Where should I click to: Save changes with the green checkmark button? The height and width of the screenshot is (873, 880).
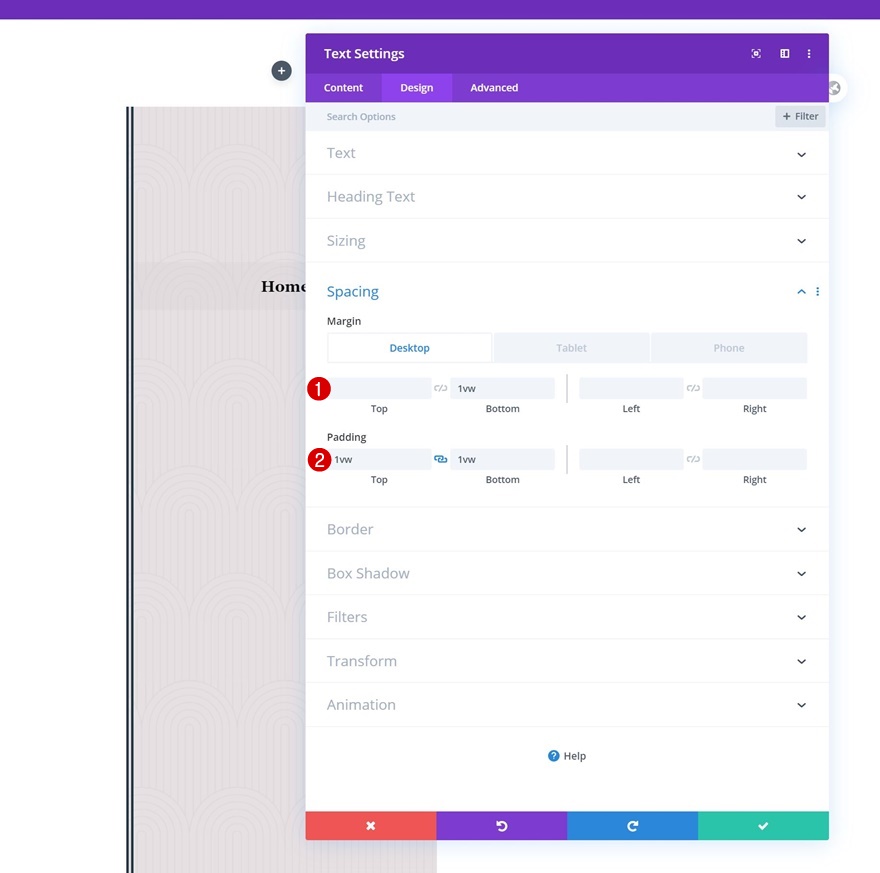point(763,825)
